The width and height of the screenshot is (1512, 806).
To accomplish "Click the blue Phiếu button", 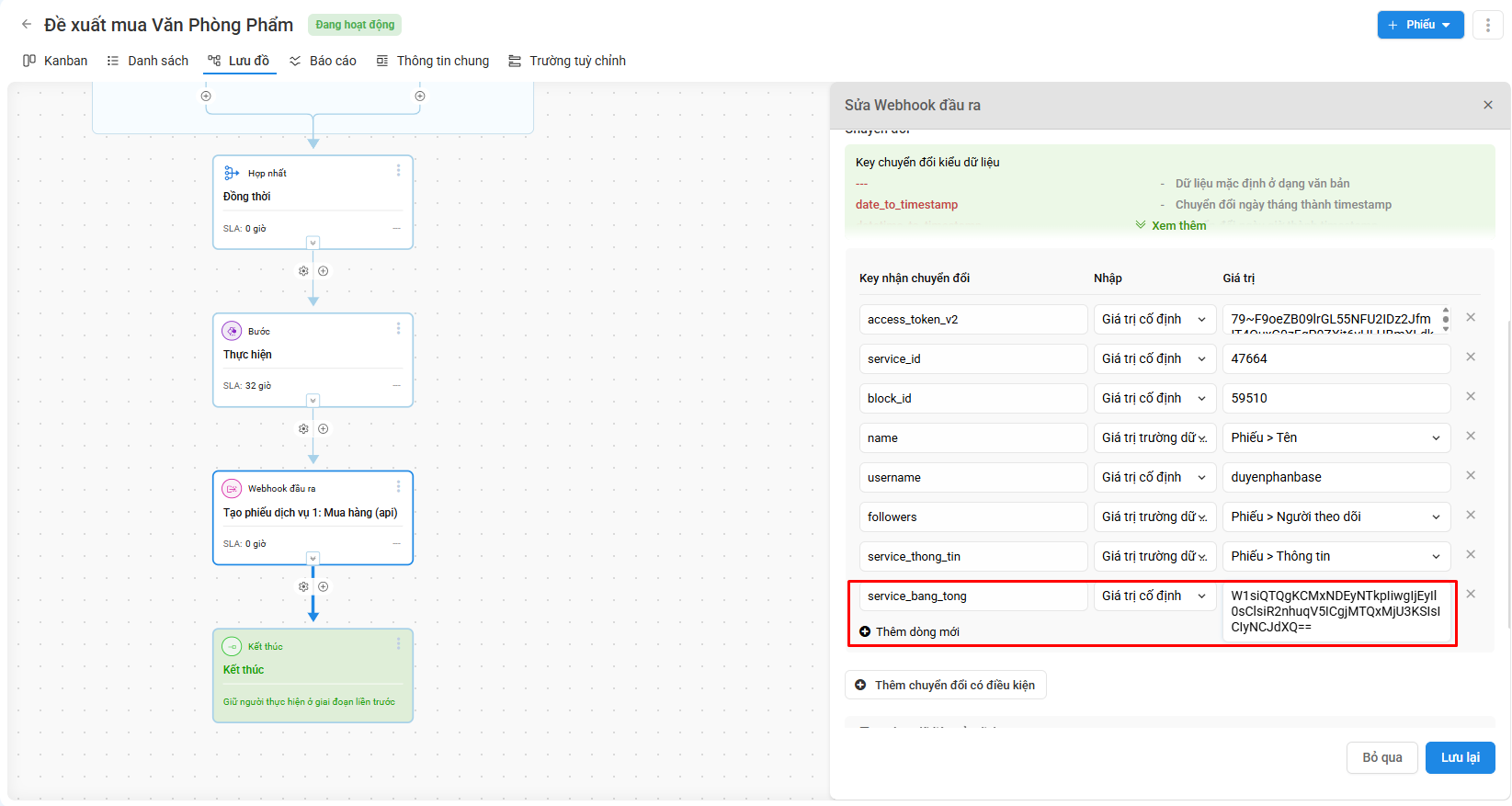I will (x=1420, y=25).
